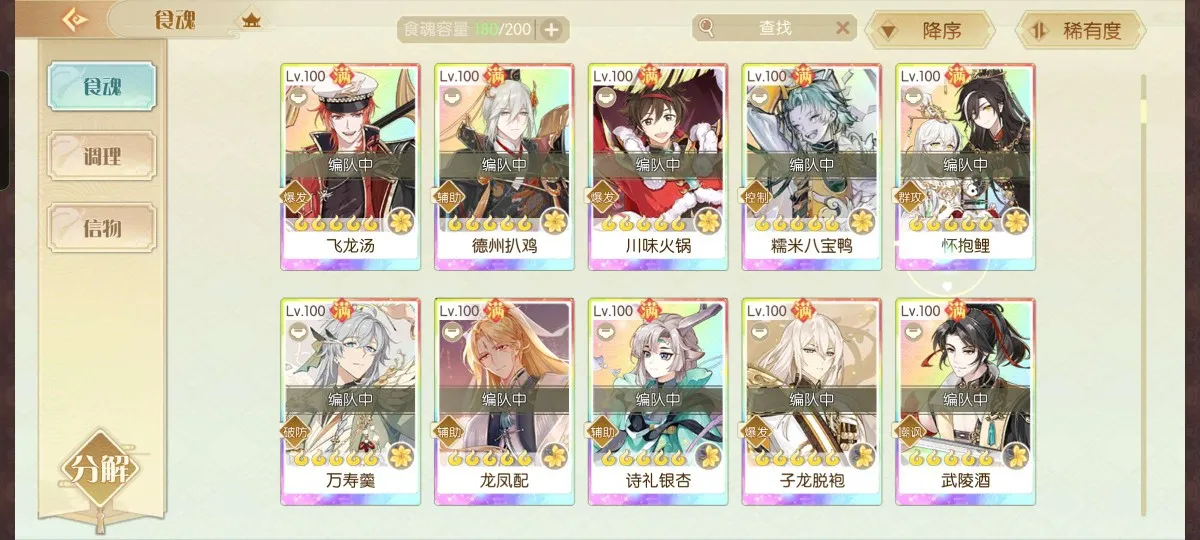Click the flower badge on 武陵酒 card
This screenshot has height=540, width=1200.
[1017, 456]
